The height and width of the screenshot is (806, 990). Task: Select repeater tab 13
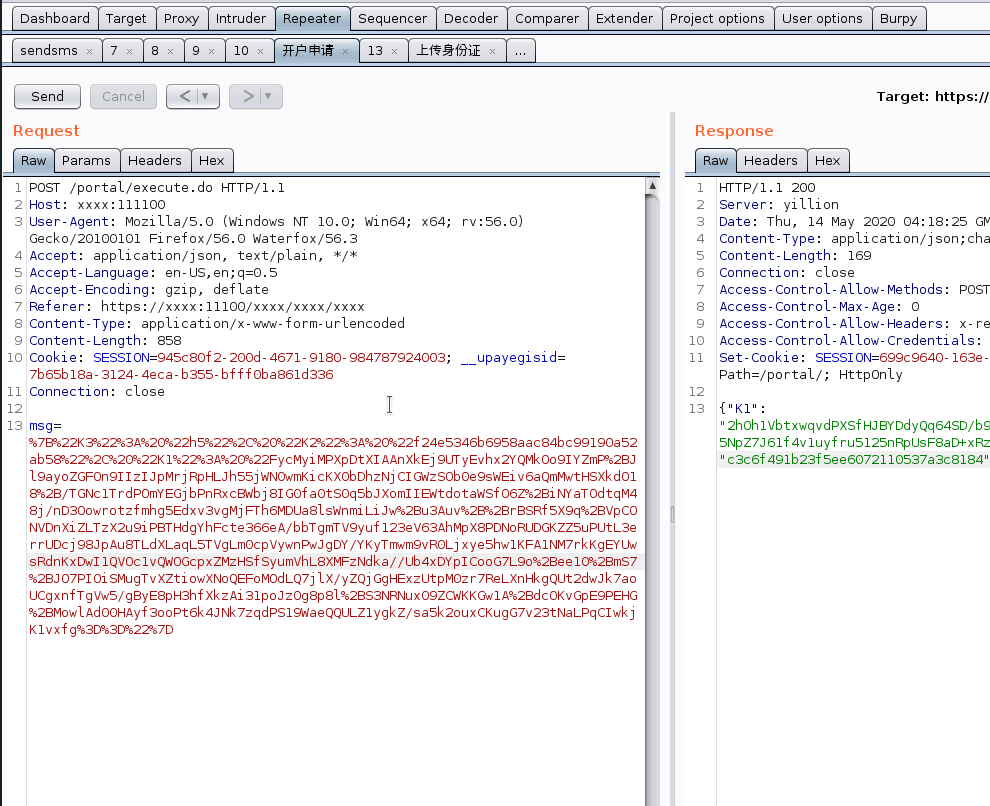coord(375,50)
